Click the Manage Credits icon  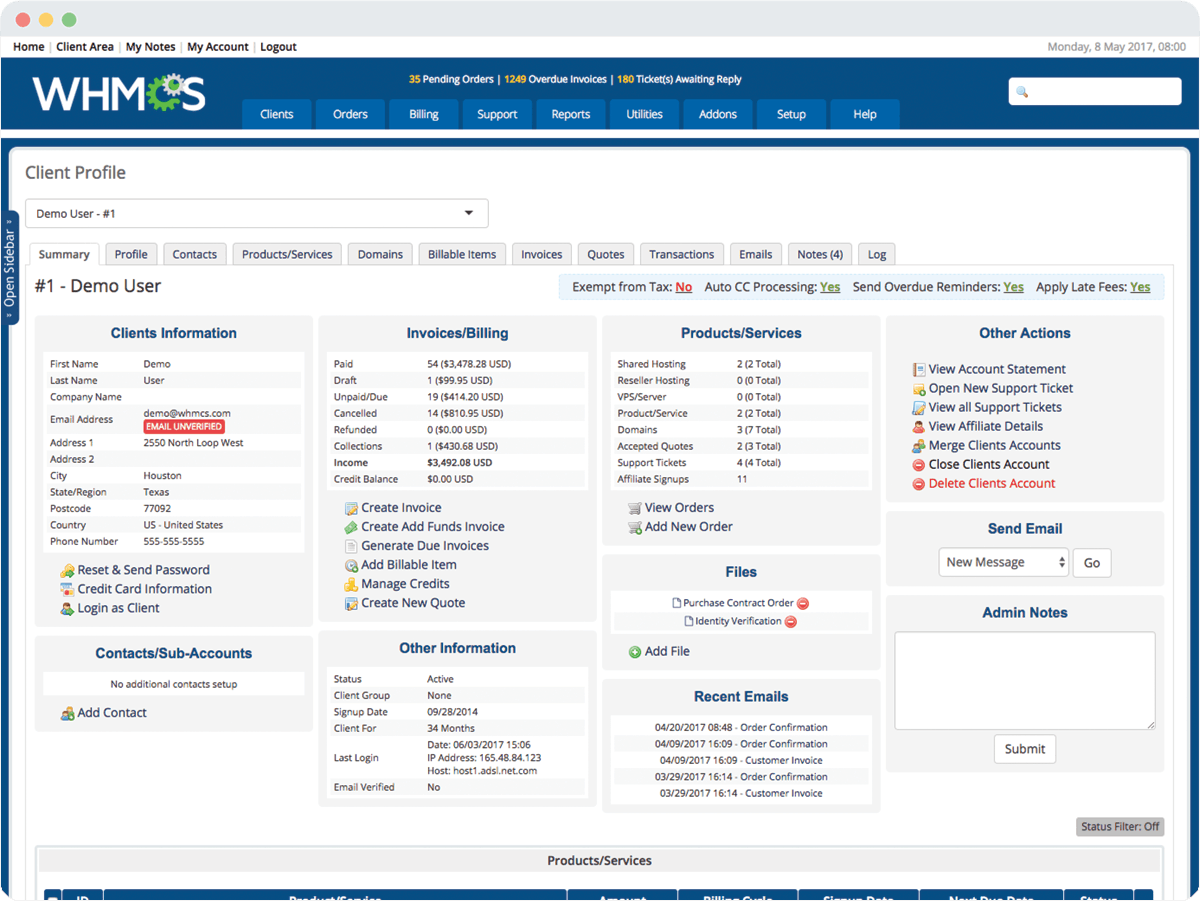coord(351,585)
